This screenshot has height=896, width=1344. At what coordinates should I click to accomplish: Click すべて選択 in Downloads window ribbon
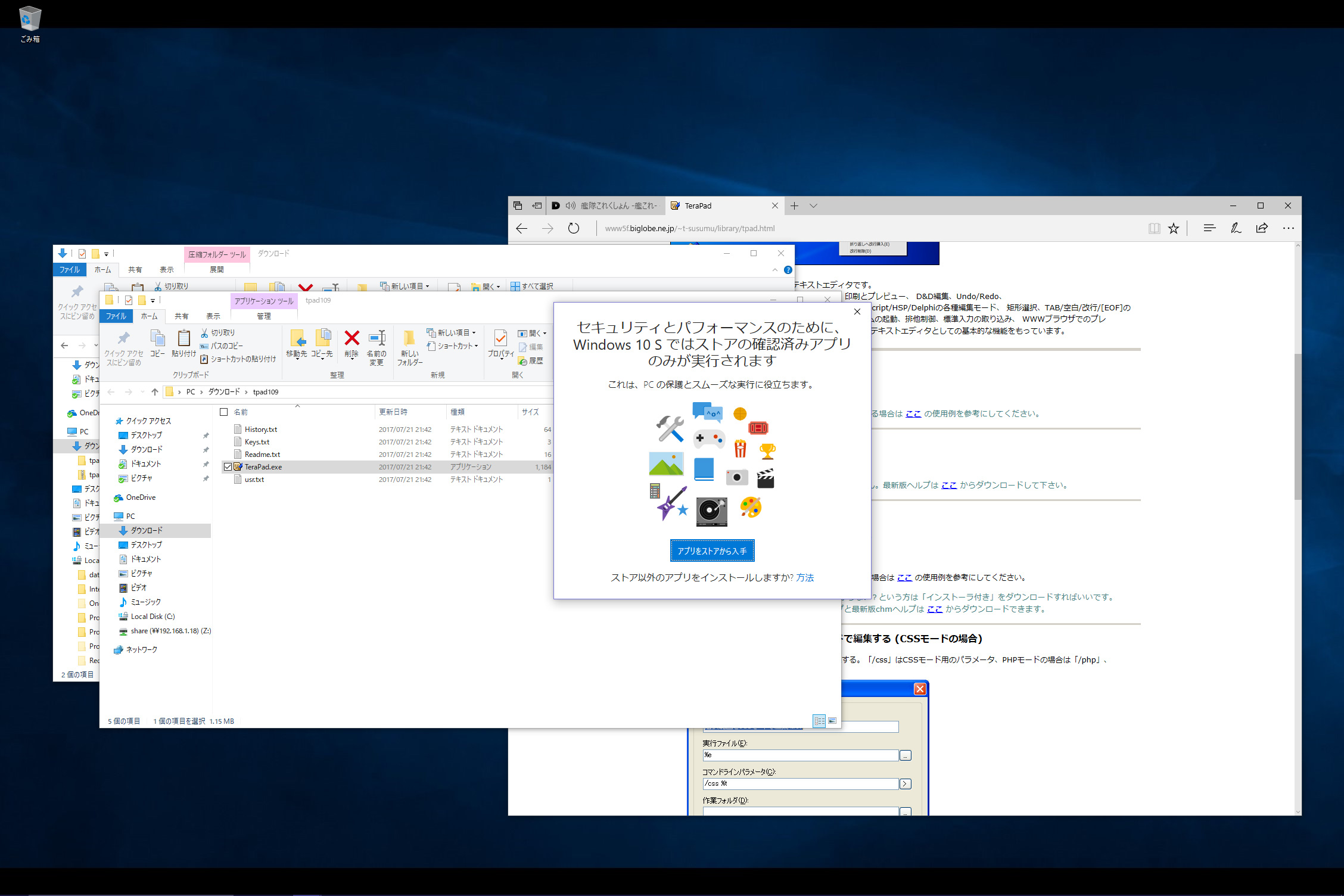pos(532,286)
